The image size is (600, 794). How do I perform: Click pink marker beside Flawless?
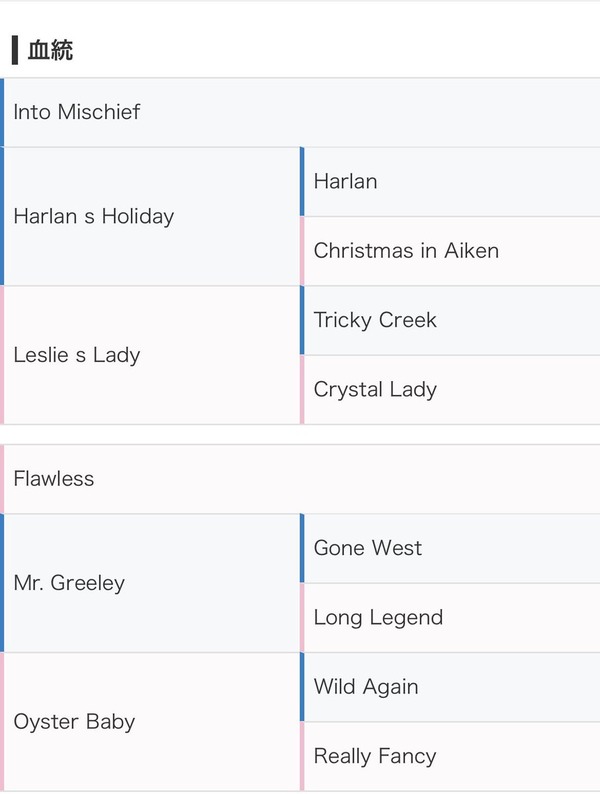2,479
